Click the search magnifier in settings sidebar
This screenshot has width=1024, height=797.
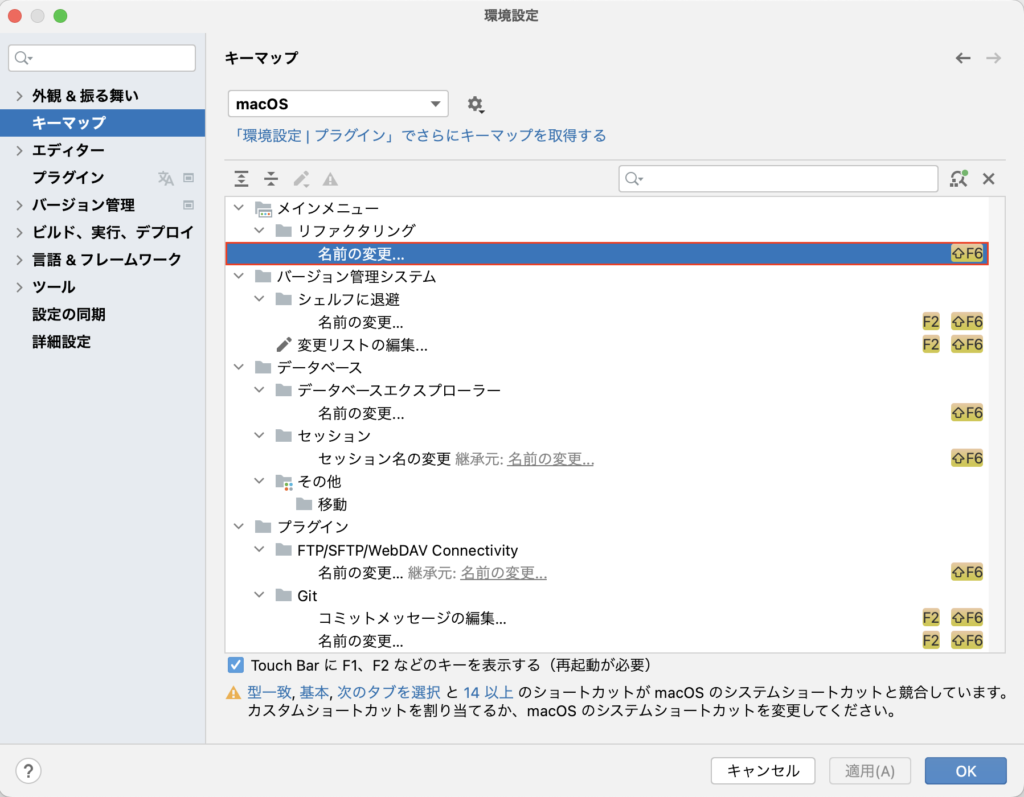[23, 58]
